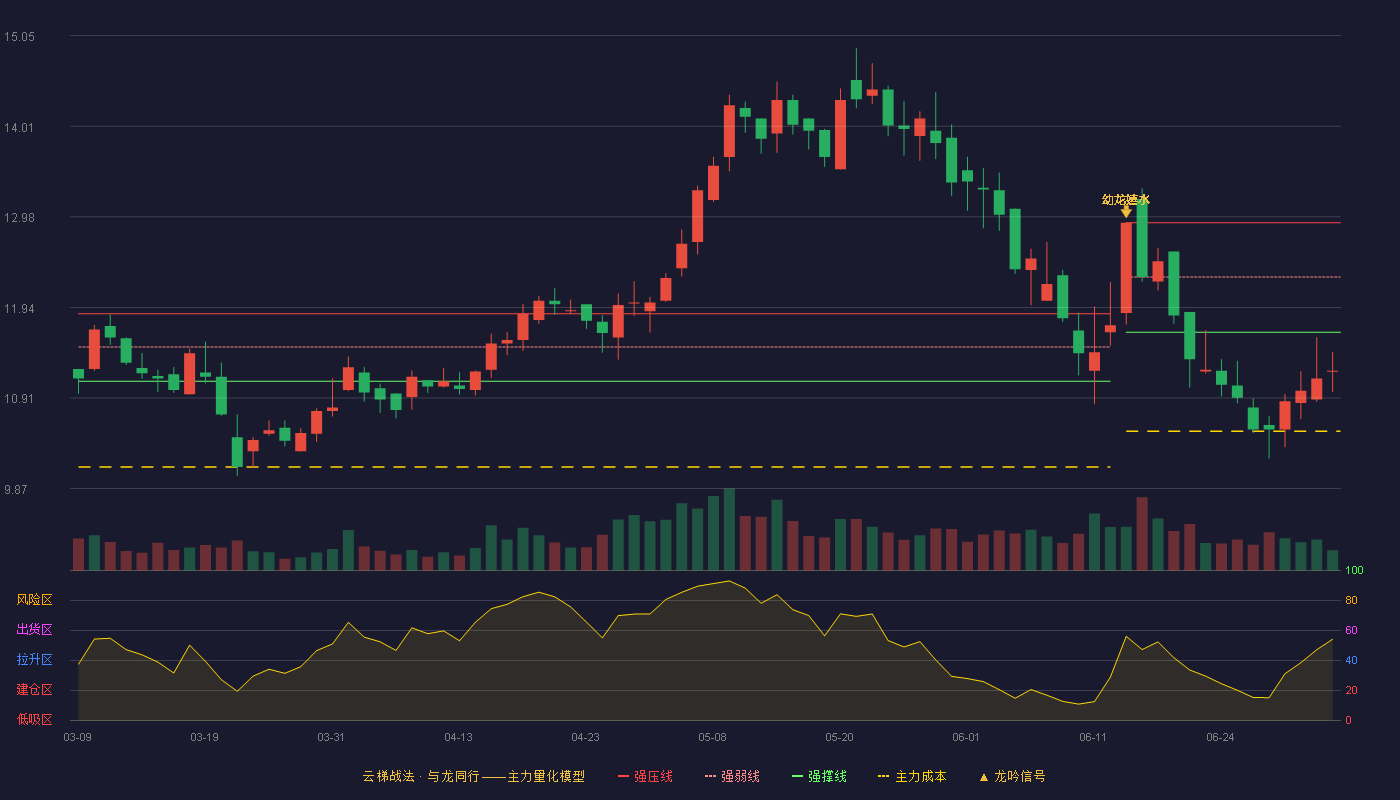Viewport: 1400px width, 800px height.
Task: Toggle the 主力成本 legend entry
Action: tap(912, 776)
